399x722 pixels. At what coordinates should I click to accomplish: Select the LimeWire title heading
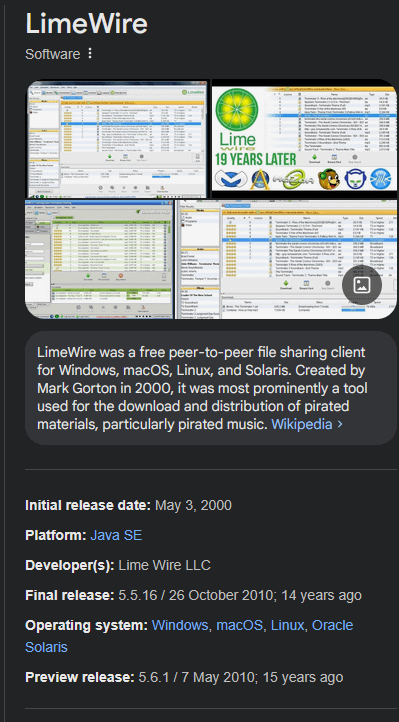pos(87,23)
